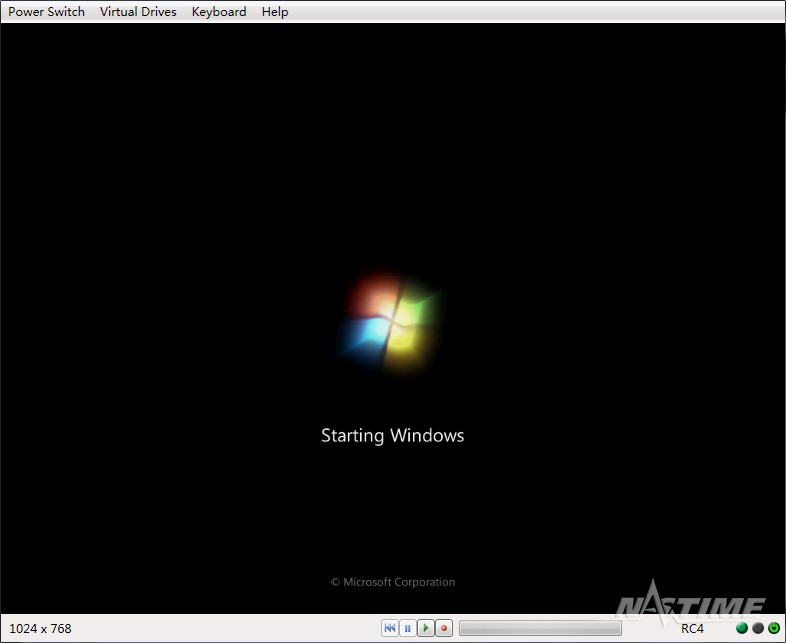Click the Starting Windows text in console
Screen dimensions: 786x643
[392, 436]
